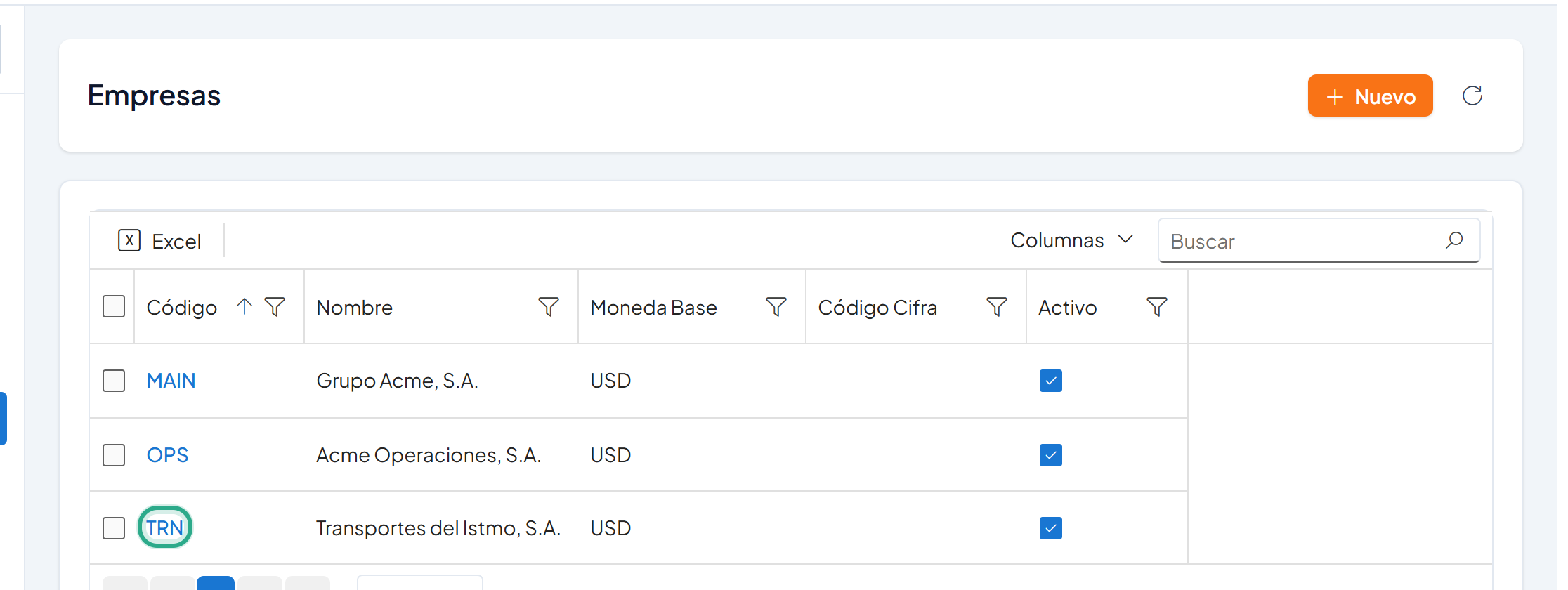This screenshot has width=1568, height=590.
Task: Toggle the Código sort arrow
Action: coord(244,306)
